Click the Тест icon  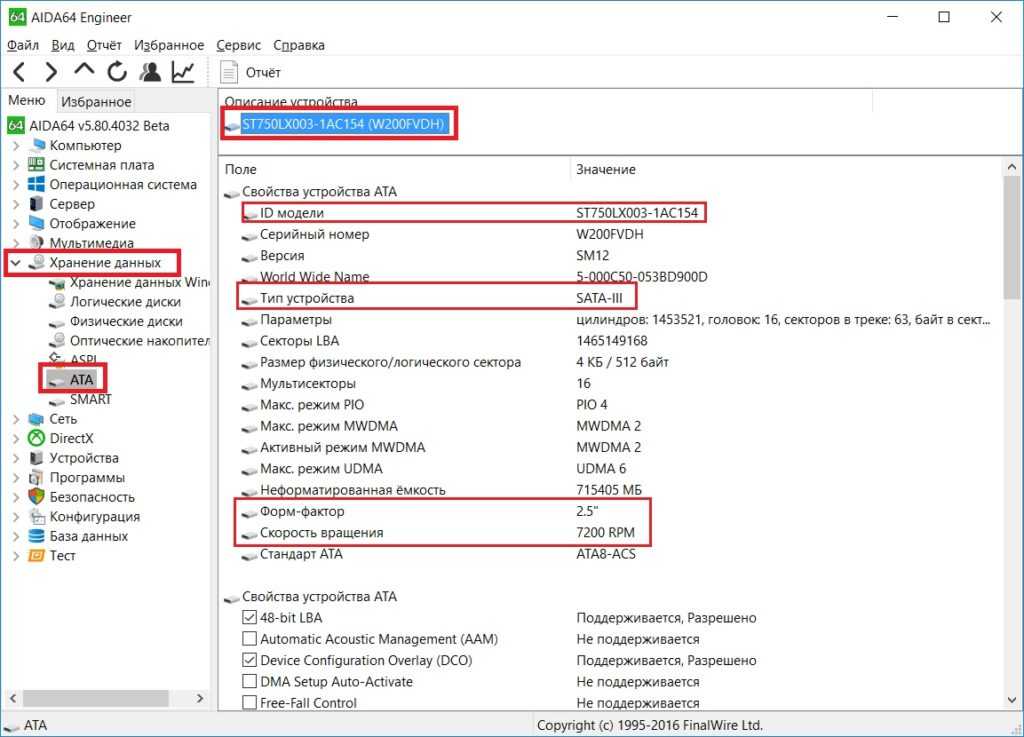[37, 556]
